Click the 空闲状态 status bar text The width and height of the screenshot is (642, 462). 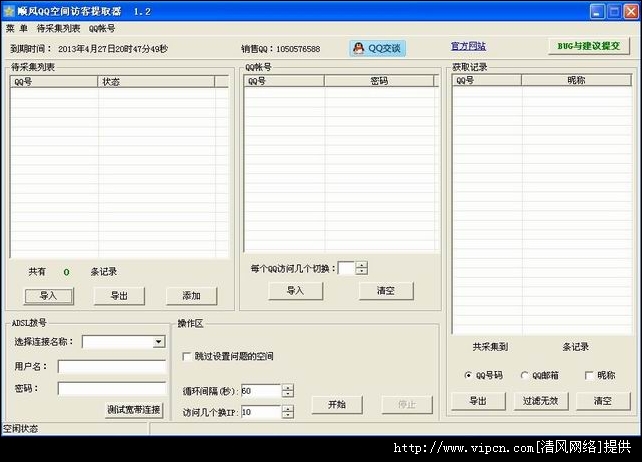pos(20,429)
